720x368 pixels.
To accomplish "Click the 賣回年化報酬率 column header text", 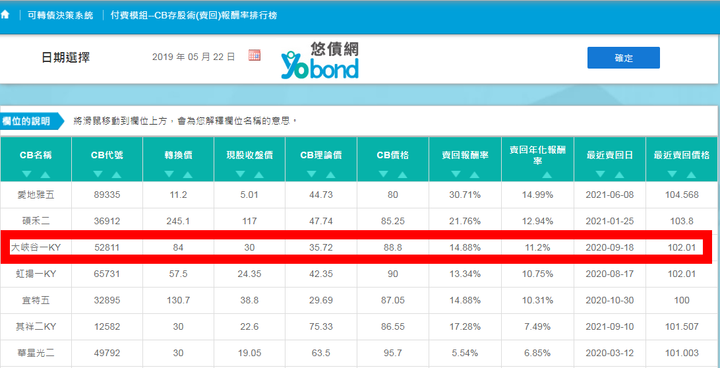I will tap(537, 155).
